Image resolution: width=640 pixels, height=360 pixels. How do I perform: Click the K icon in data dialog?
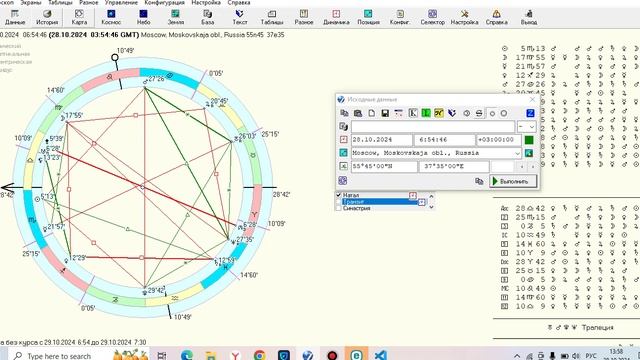point(413,113)
